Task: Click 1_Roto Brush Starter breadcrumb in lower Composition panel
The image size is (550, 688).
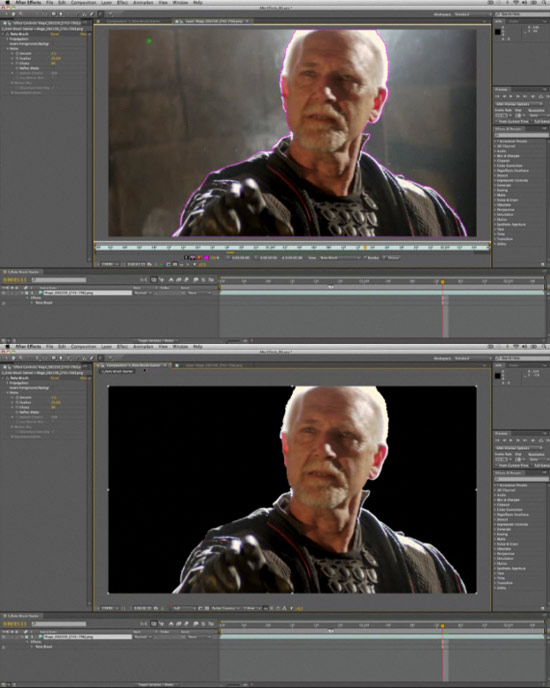Action: click(117, 371)
